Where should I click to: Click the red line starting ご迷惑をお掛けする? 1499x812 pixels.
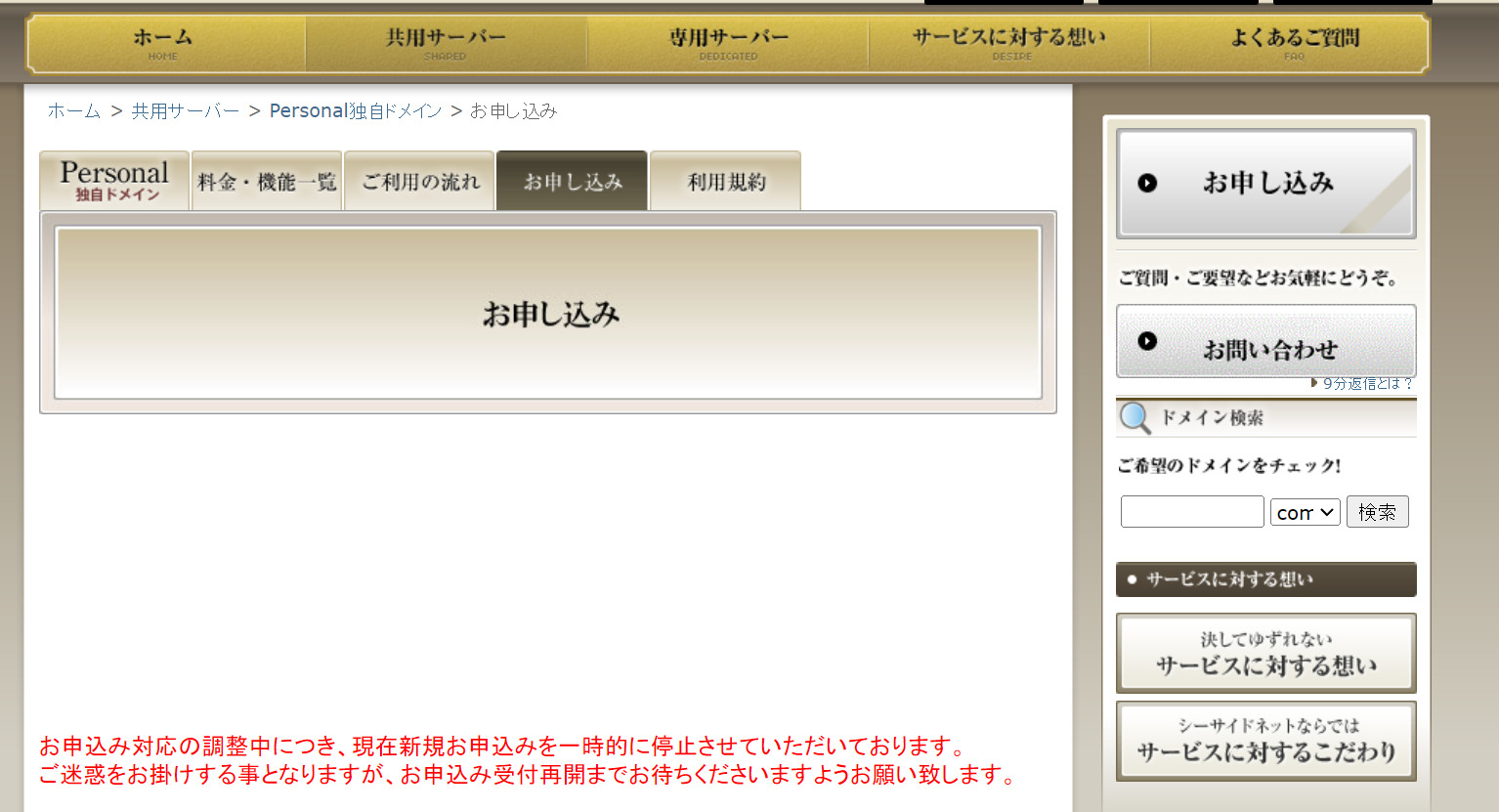pos(529,775)
